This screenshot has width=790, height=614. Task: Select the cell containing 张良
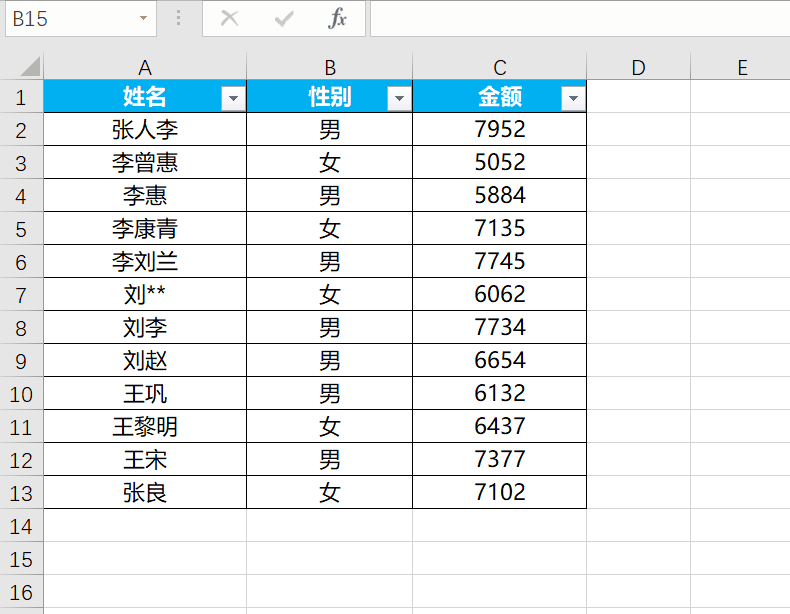[145, 492]
